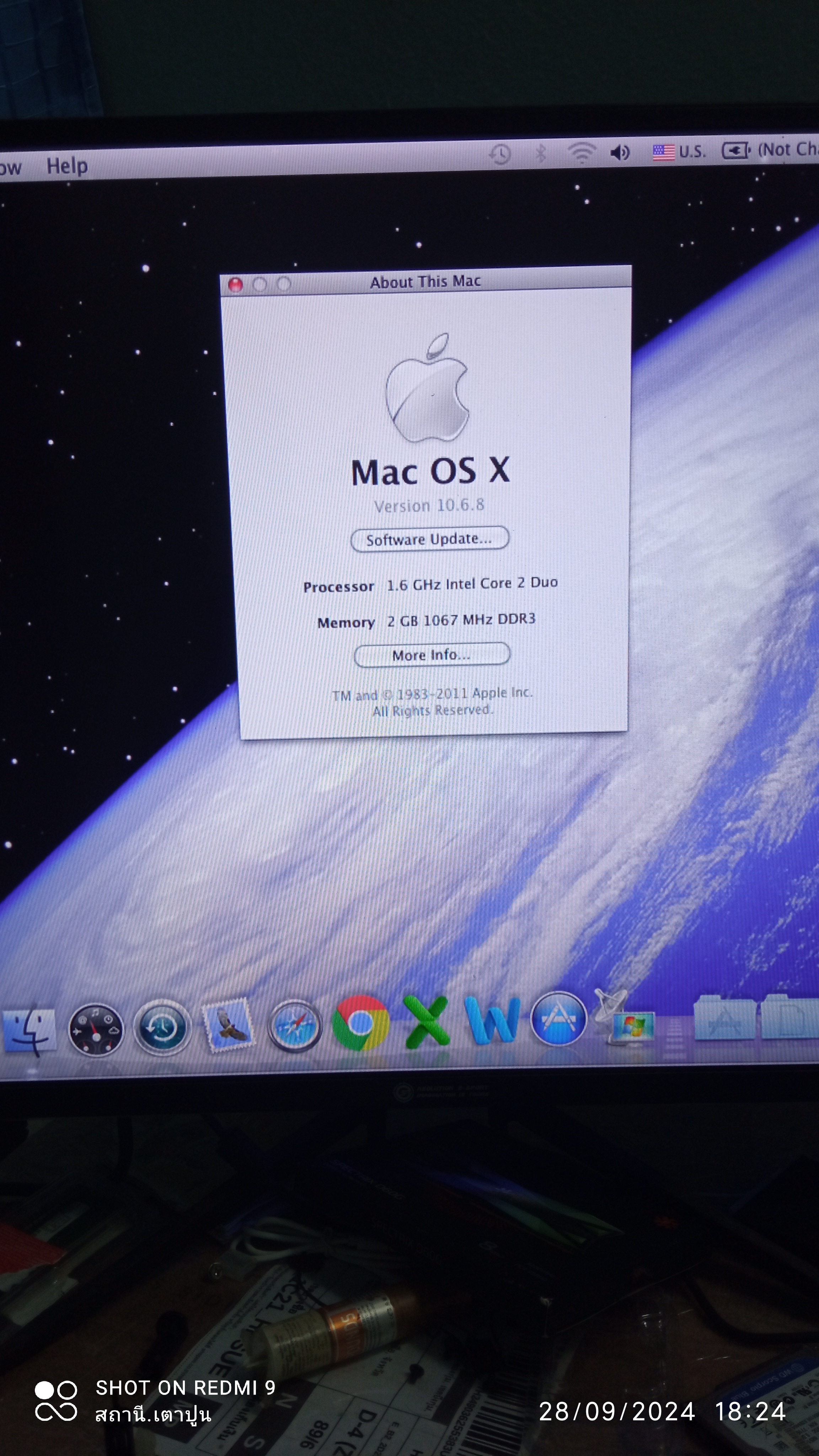The width and height of the screenshot is (819, 1456).
Task: Click the Software Update... button
Action: (429, 539)
